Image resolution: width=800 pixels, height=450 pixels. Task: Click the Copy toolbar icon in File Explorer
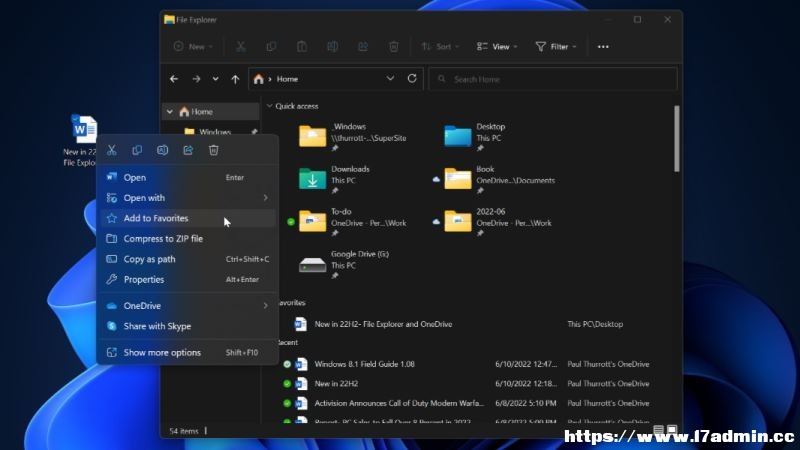click(x=271, y=46)
